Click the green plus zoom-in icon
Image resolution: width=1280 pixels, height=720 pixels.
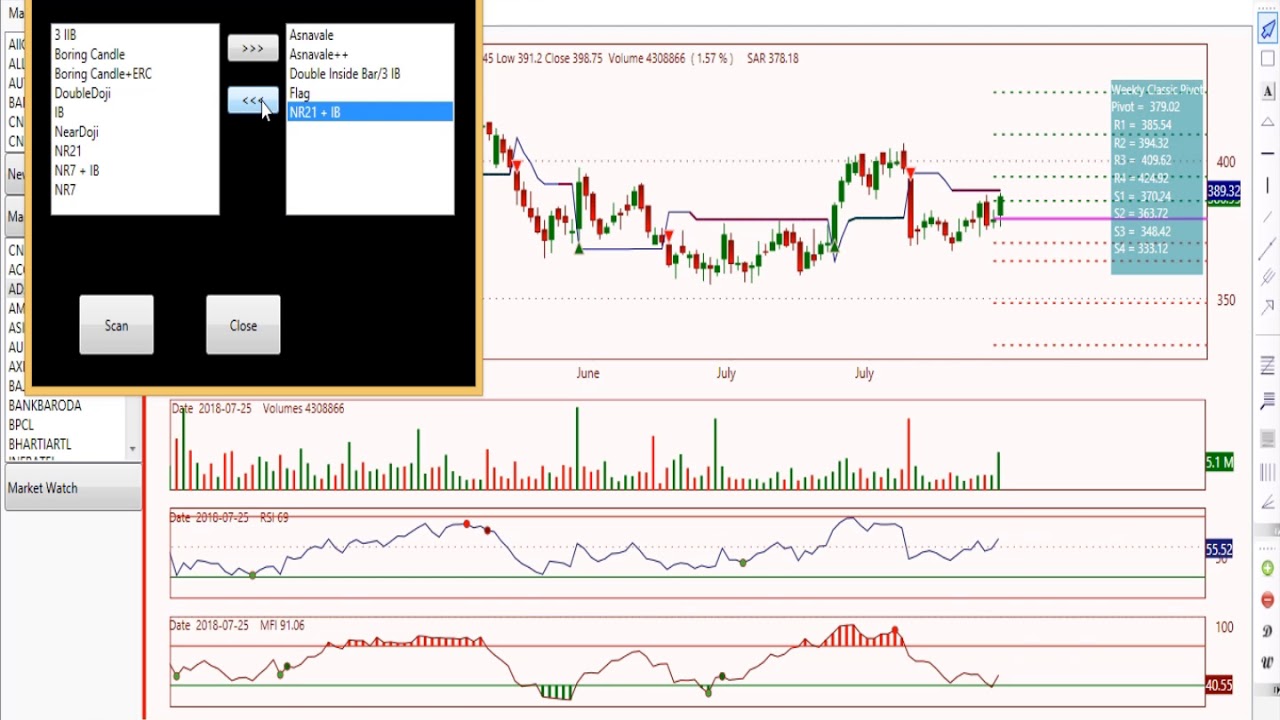coord(1268,568)
